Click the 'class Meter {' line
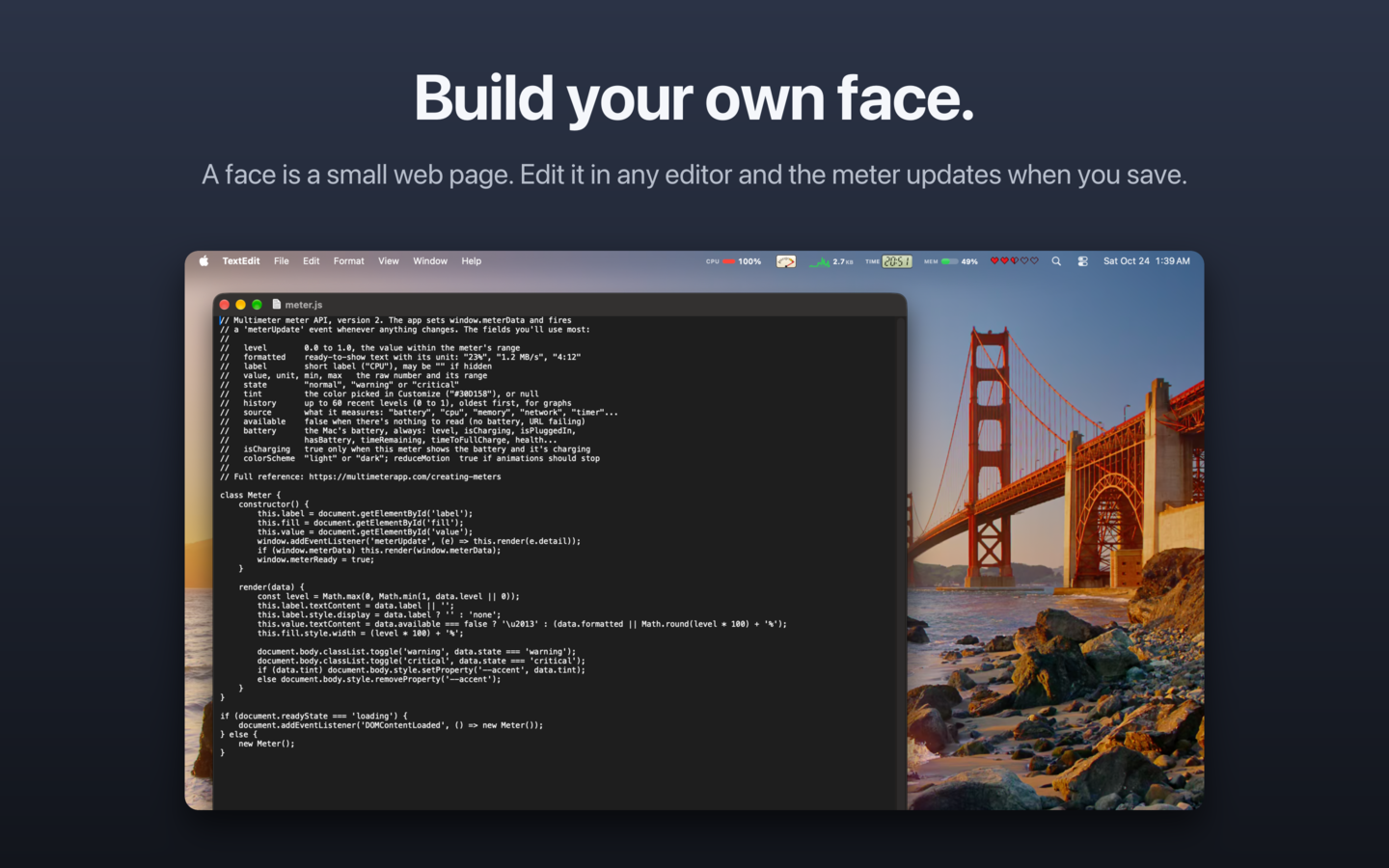 point(251,495)
